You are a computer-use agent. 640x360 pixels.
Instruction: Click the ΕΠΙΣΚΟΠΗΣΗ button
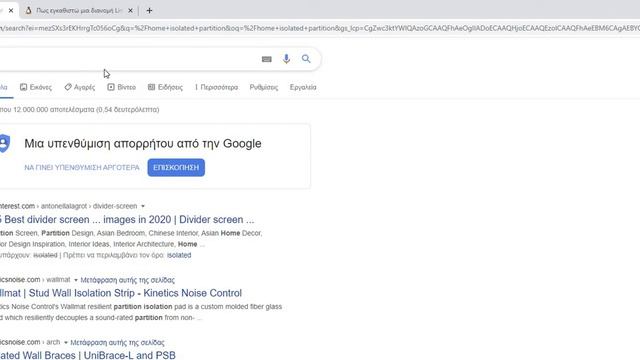click(176, 167)
